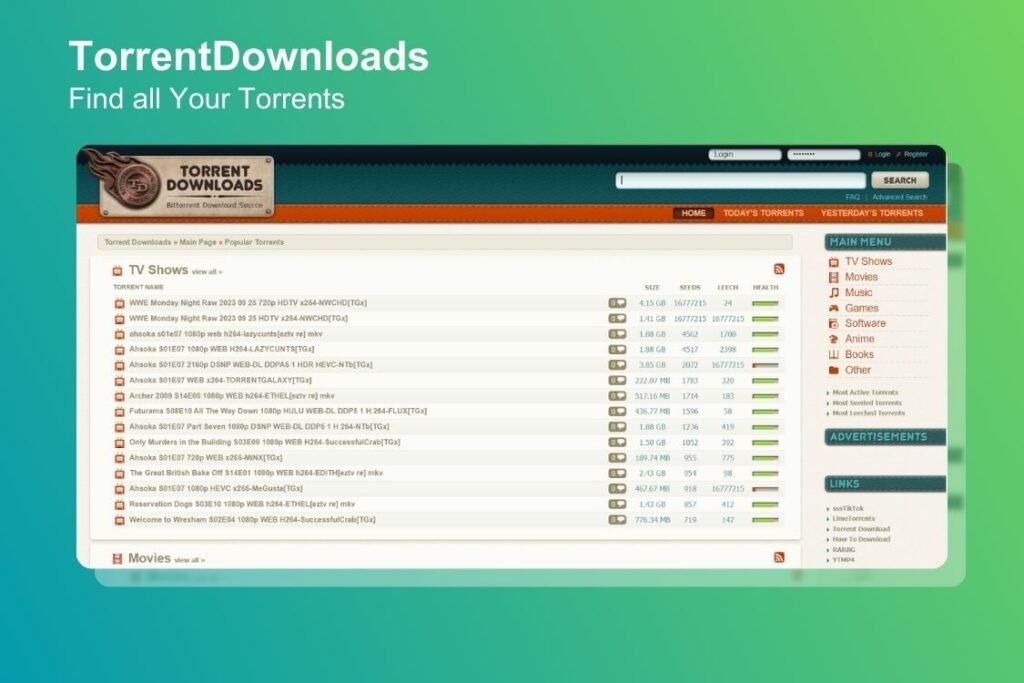The height and width of the screenshot is (683, 1024).
Task: Open comments bubble for Archer 2009 S14E06 torrent
Action: click(617, 396)
